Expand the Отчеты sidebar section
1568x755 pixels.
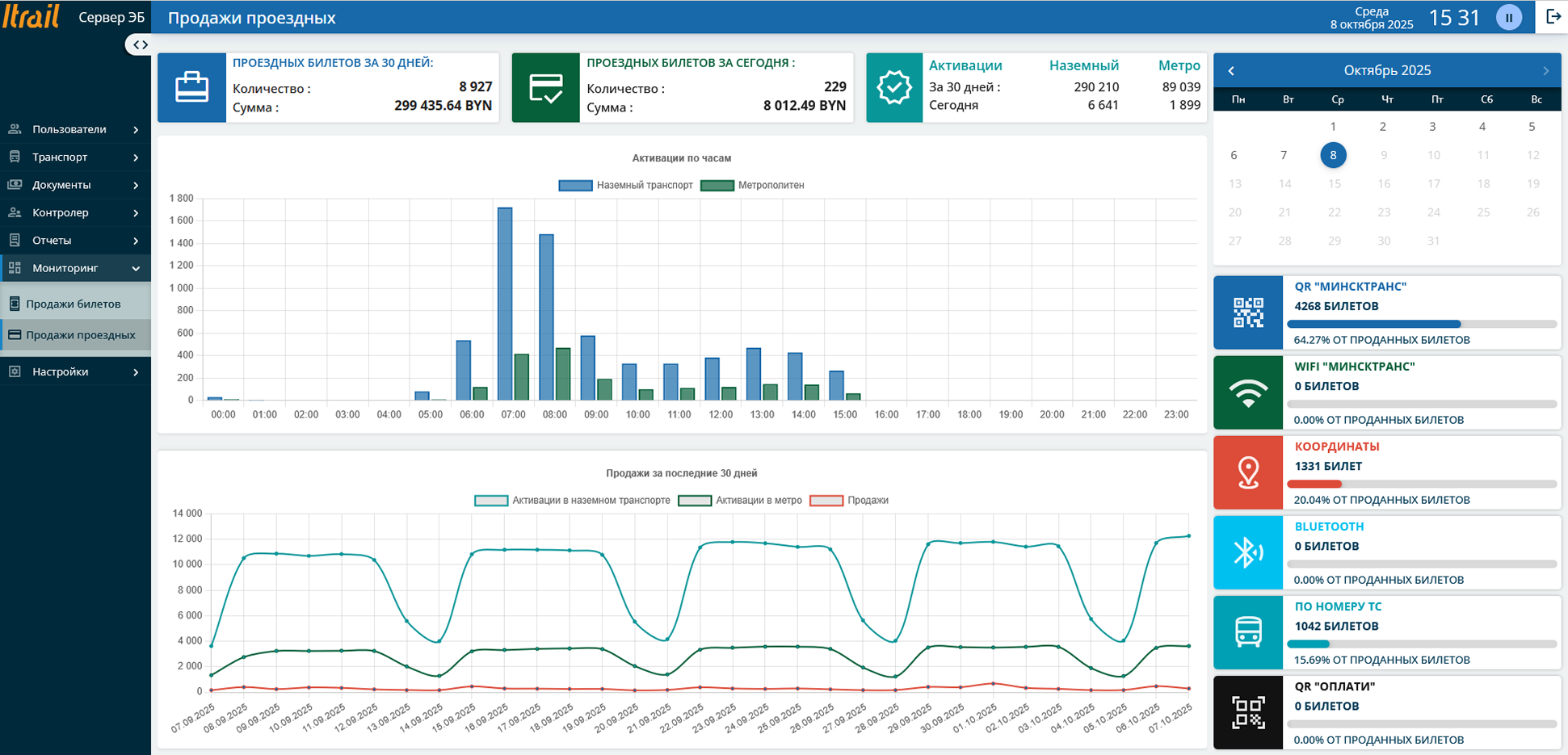(x=74, y=241)
